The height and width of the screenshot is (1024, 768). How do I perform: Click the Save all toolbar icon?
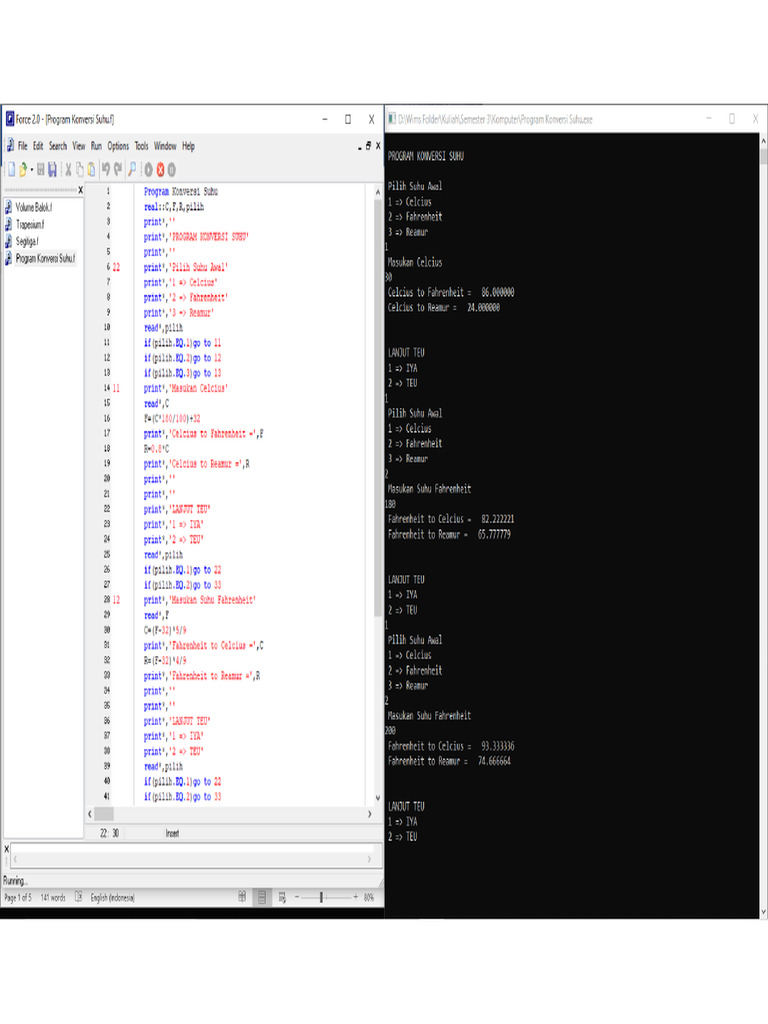[x=52, y=170]
